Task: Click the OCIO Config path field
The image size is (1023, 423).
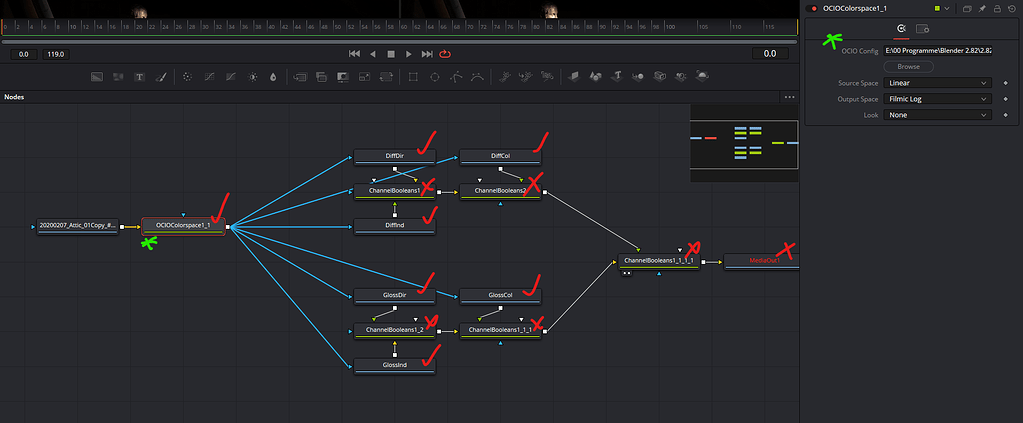Action: 938,50
